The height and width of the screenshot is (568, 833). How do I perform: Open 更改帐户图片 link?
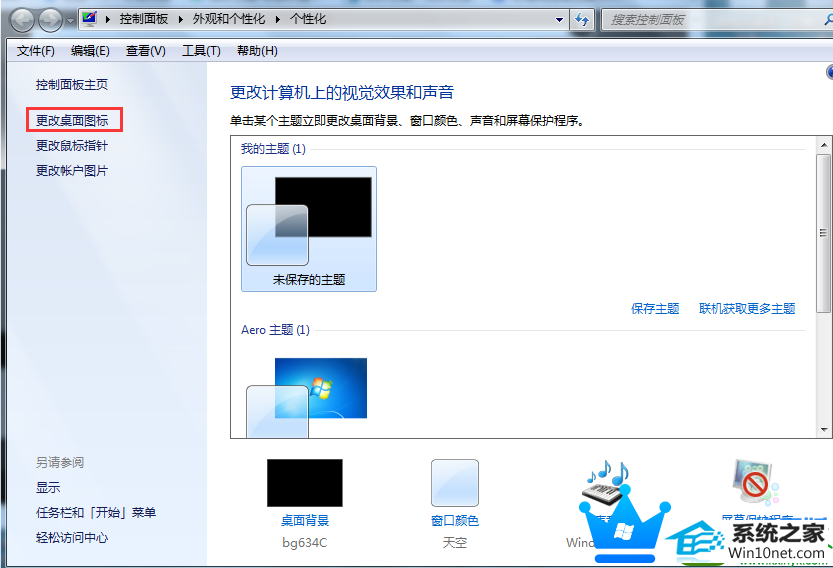point(72,171)
